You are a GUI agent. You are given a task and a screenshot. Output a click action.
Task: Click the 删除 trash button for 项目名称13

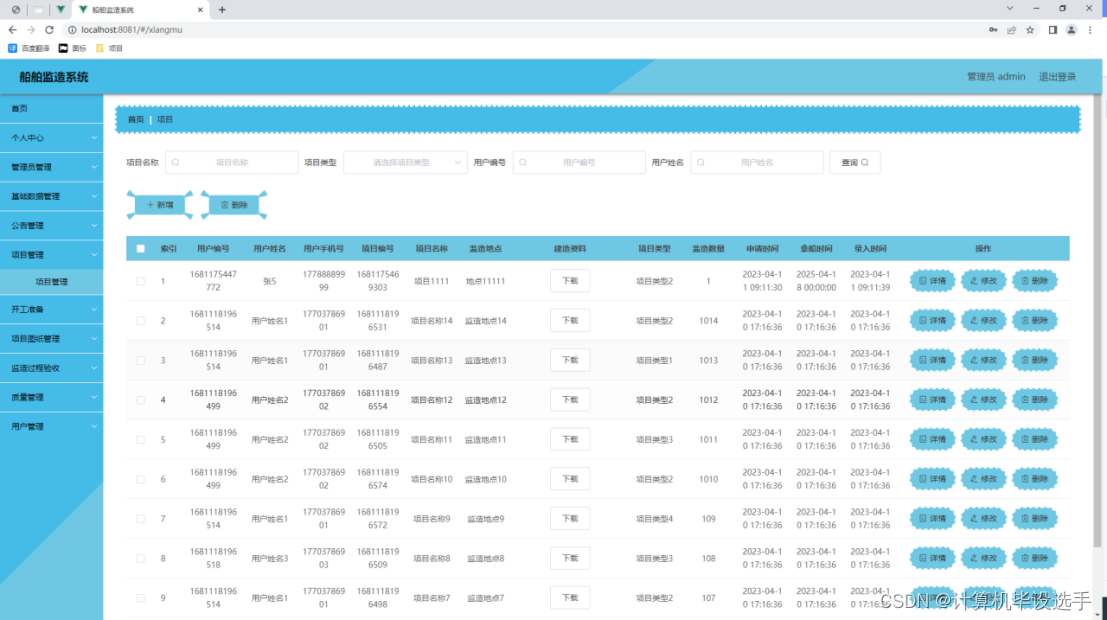tap(1035, 360)
